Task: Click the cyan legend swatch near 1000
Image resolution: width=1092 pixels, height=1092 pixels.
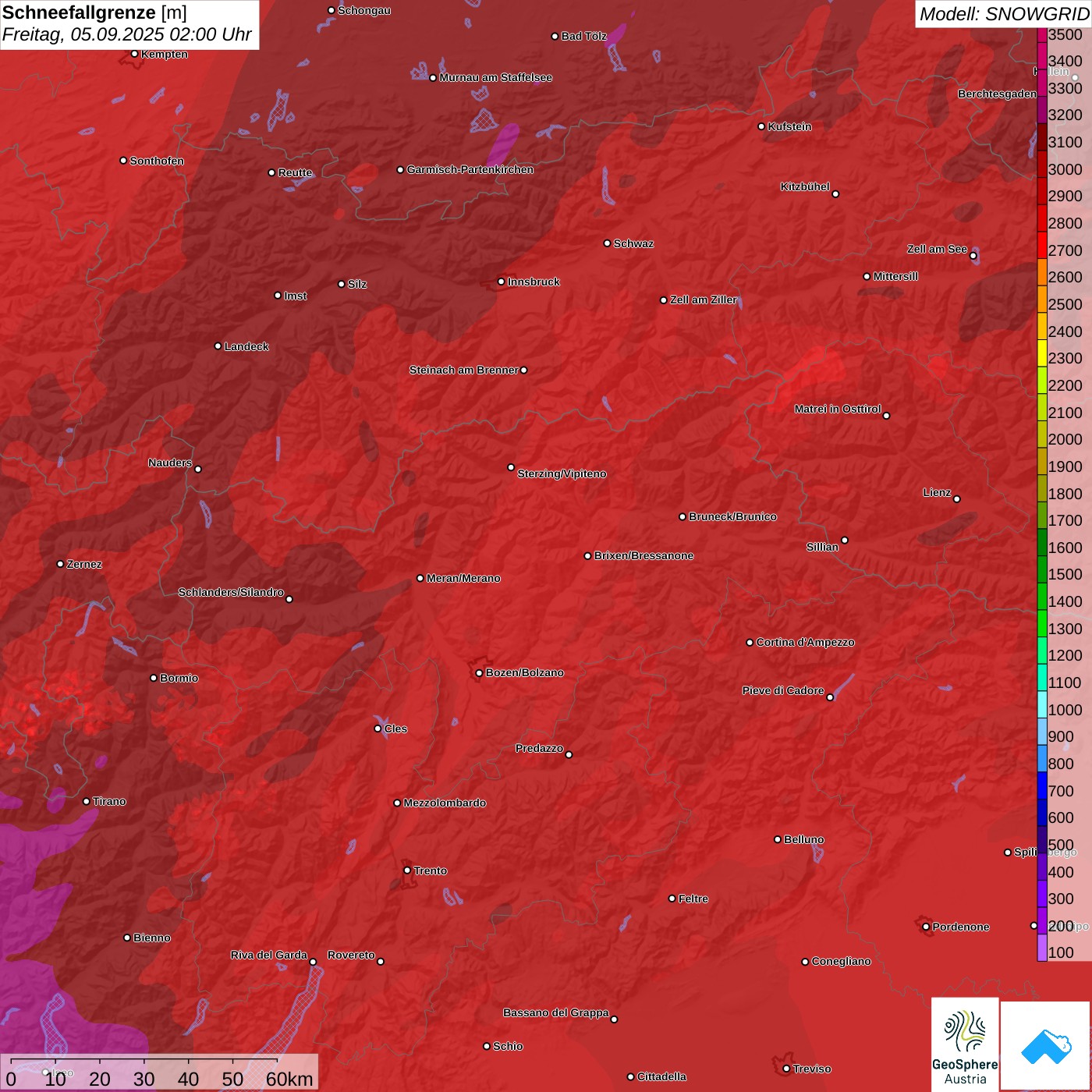Action: tap(1042, 704)
